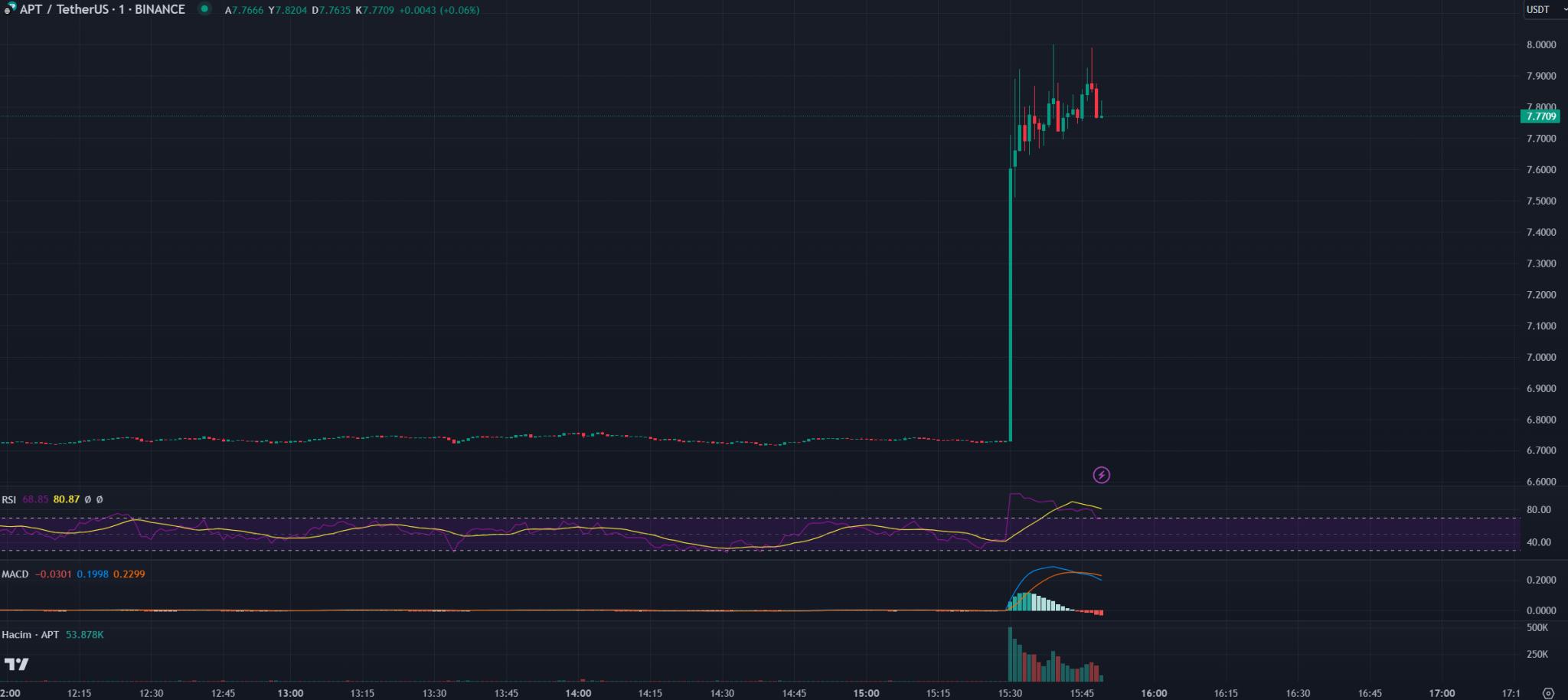Open chart settings gear in the corner
The image size is (1568, 700).
tap(1548, 693)
